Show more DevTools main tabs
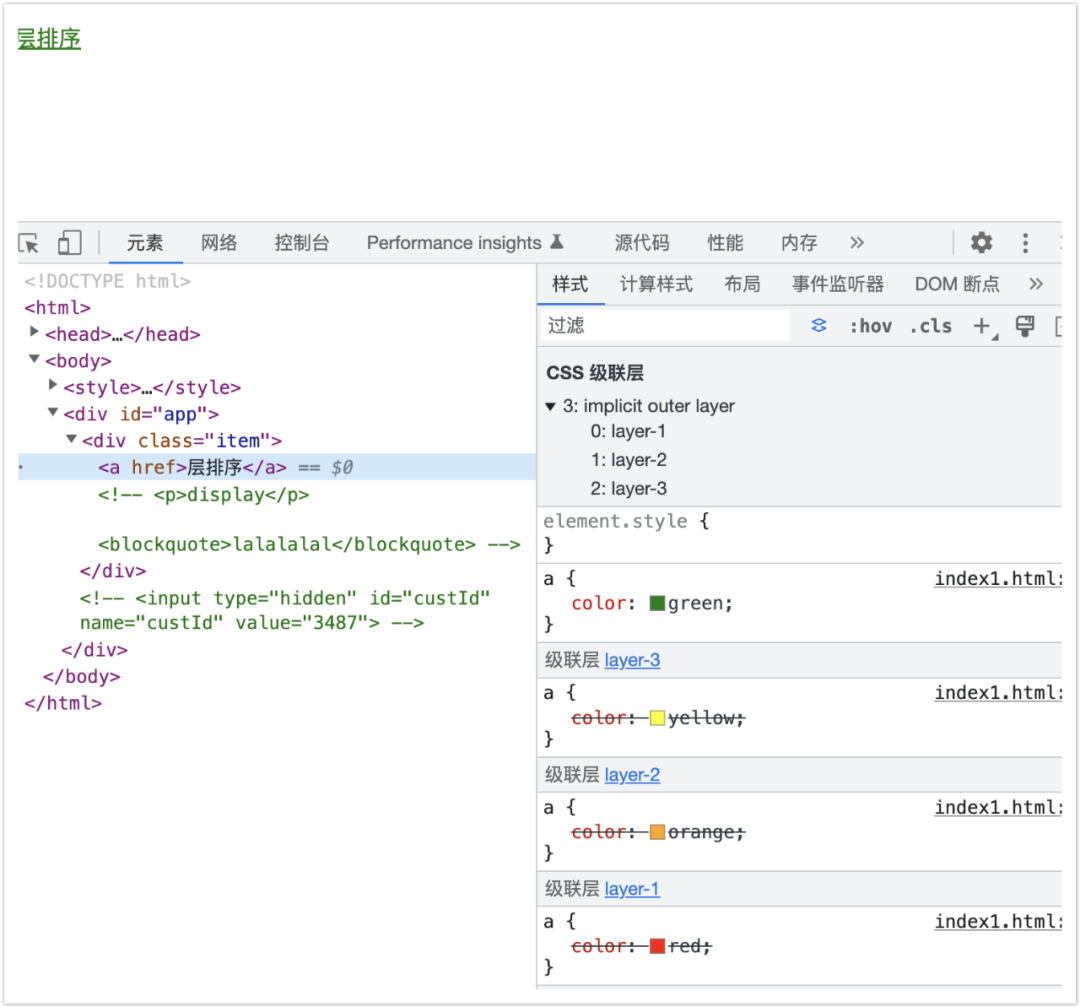This screenshot has width=1080, height=1007. 857,242
